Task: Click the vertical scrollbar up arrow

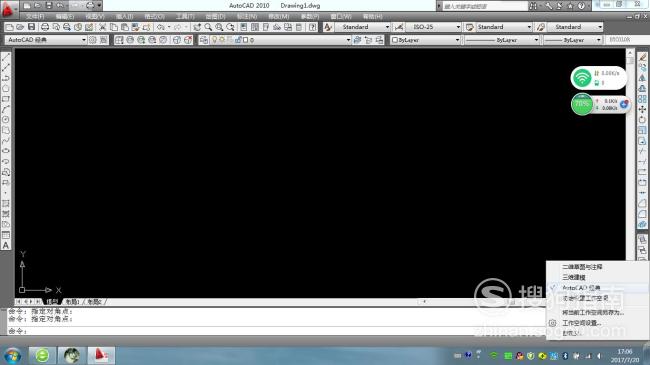Action: 630,53
